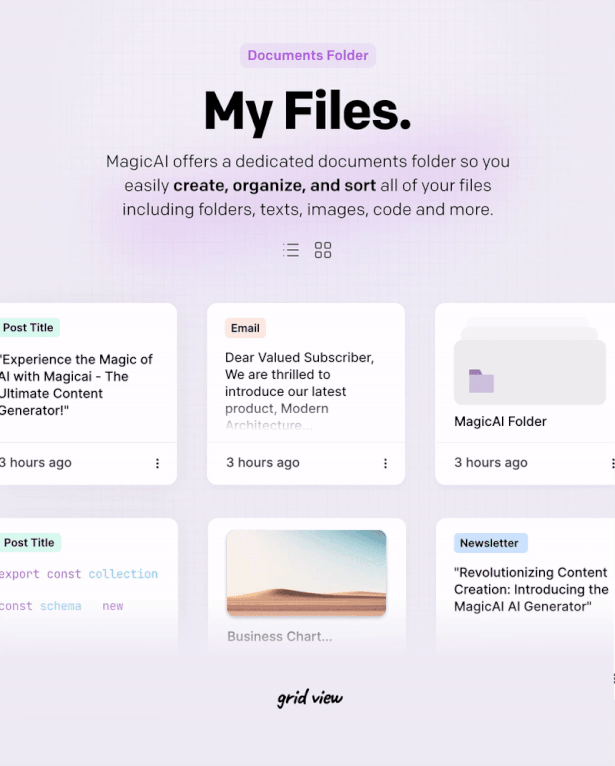Click Post Title tag on the 'Experience the Magic' card
615x766 pixels.
[29, 328]
